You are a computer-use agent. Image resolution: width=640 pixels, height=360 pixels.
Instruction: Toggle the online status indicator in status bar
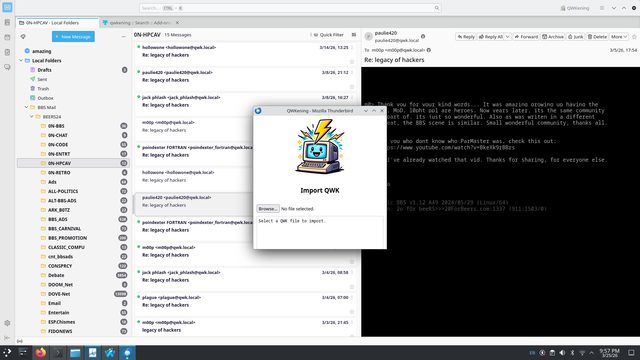[20, 341]
